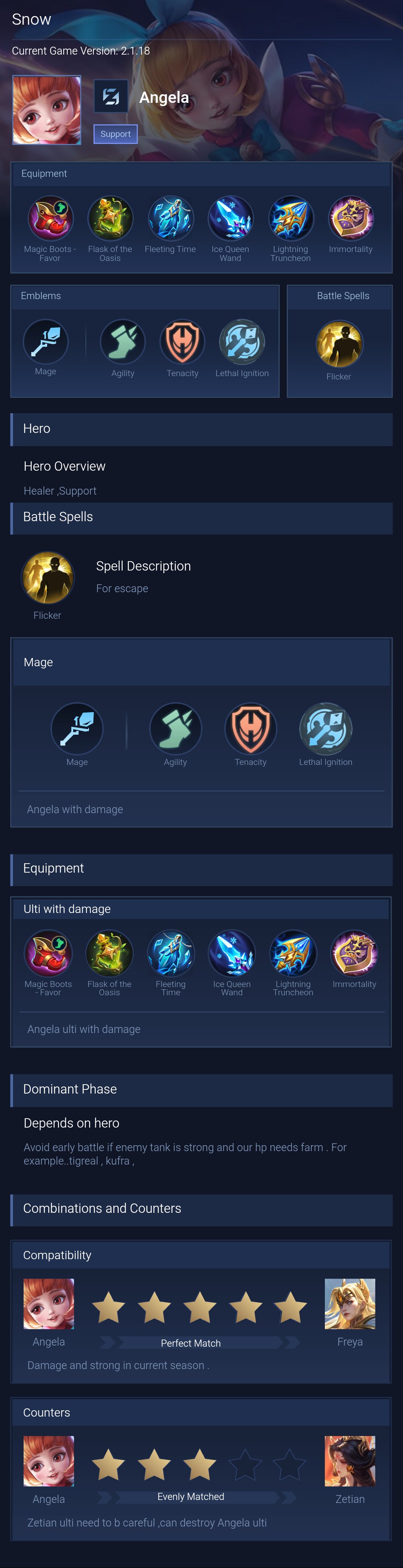
Task: Open Lightning Truncheon item in top Equipment row
Action: (x=290, y=218)
